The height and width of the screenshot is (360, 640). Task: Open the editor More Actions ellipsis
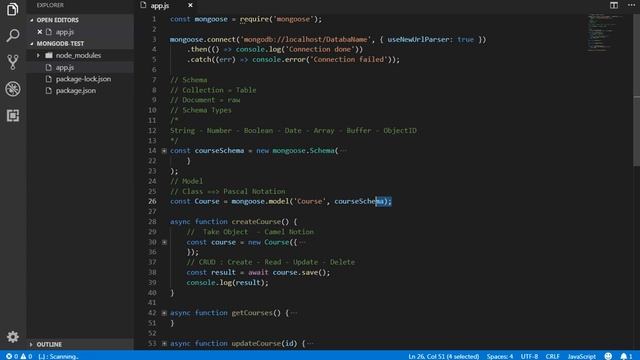click(631, 5)
